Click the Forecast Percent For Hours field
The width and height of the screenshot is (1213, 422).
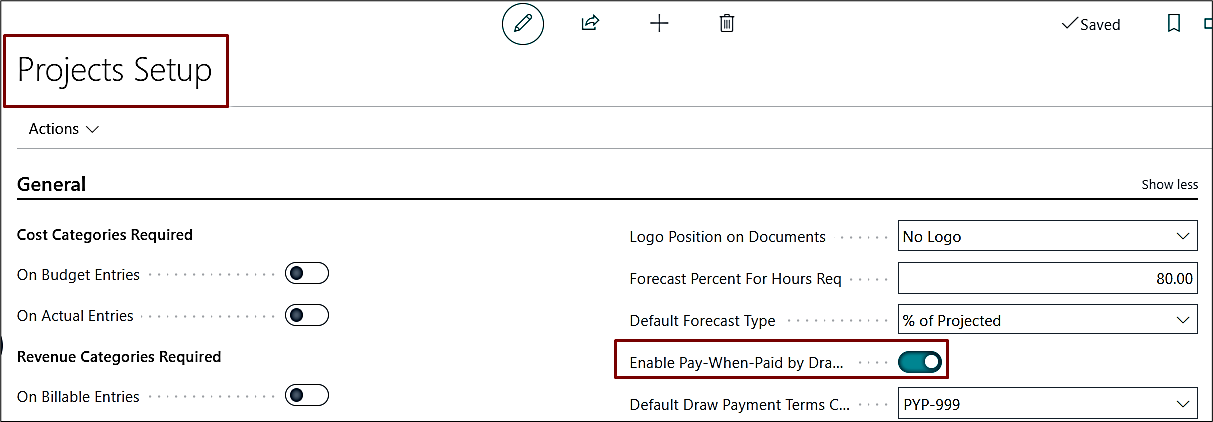pos(1046,279)
